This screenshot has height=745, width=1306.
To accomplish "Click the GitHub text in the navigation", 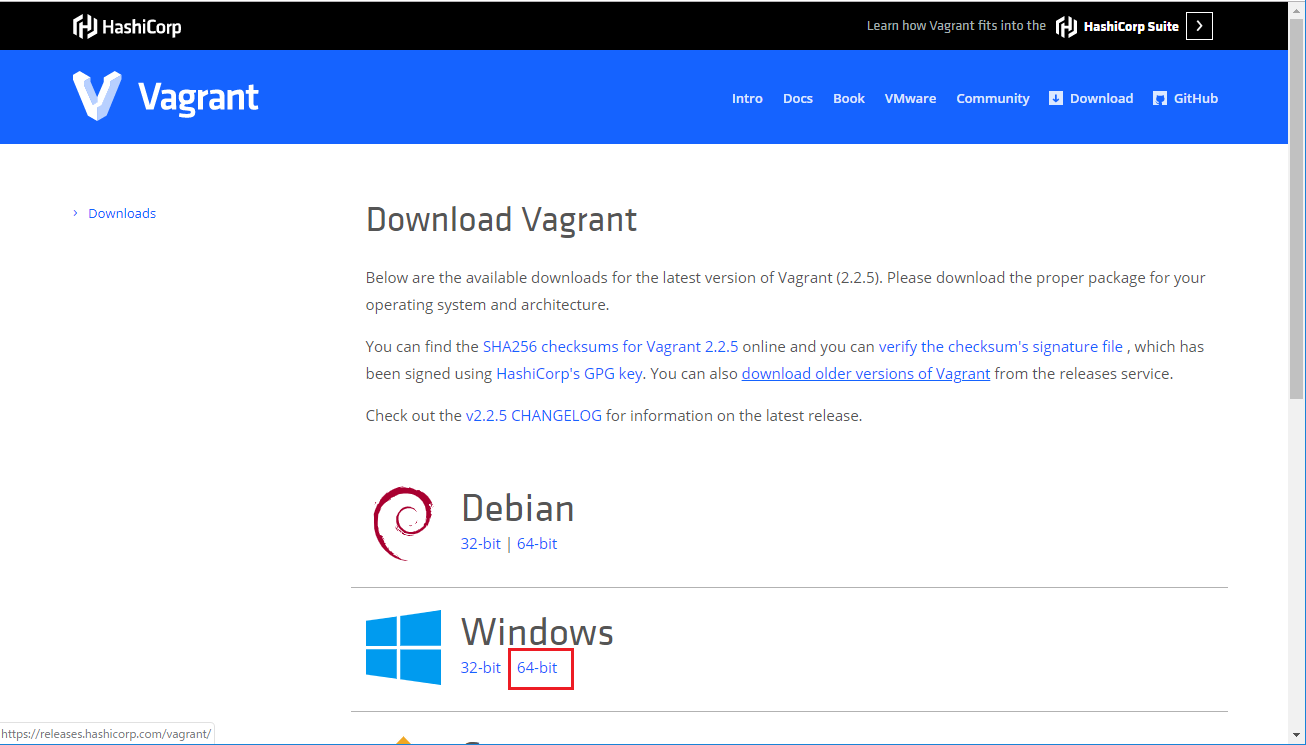I will pyautogui.click(x=1196, y=98).
